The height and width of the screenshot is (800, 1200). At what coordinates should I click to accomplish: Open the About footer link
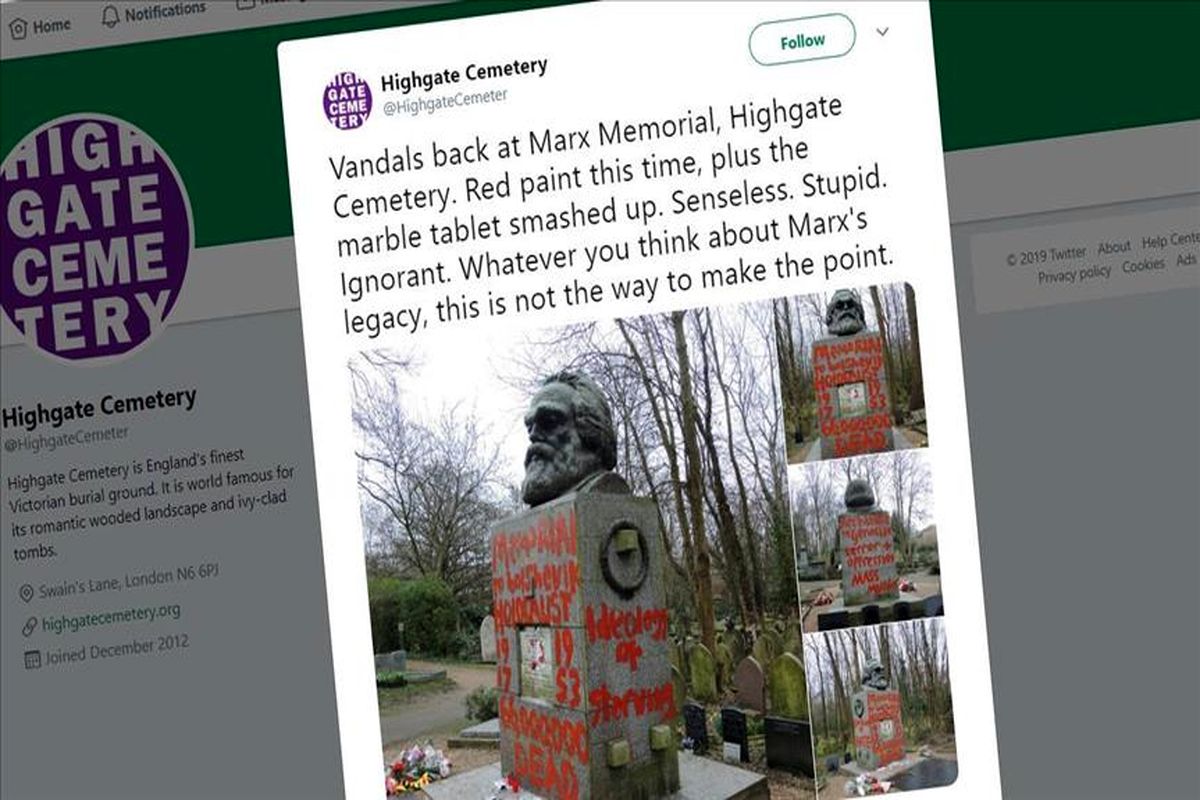pyautogui.click(x=1113, y=246)
